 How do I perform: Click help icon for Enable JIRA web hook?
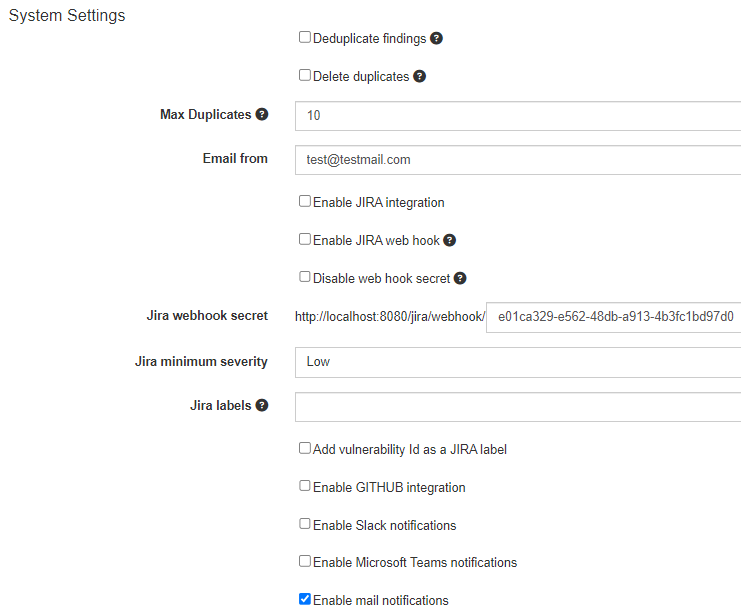450,241
